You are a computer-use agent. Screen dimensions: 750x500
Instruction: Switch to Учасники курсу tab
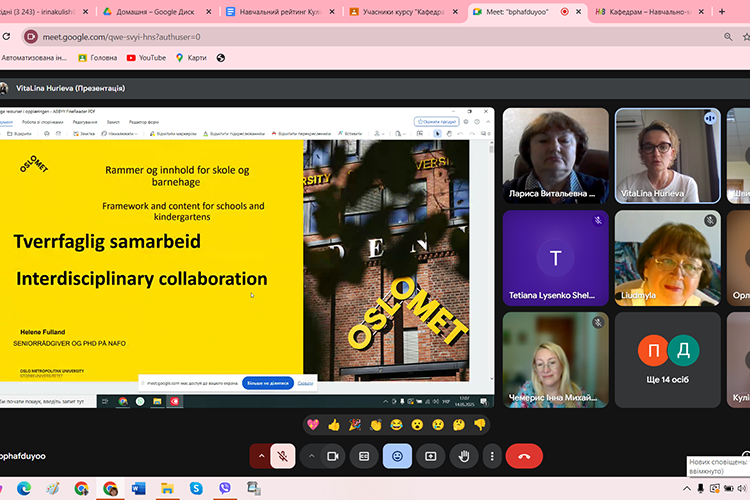(x=403, y=11)
